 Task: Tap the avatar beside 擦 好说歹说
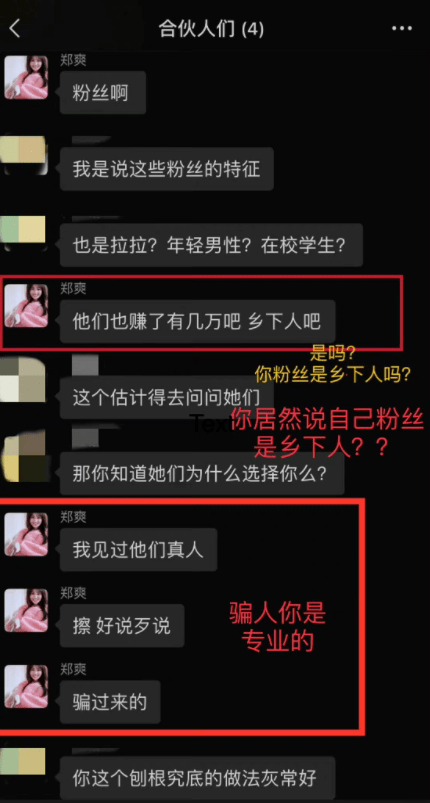tap(26, 610)
